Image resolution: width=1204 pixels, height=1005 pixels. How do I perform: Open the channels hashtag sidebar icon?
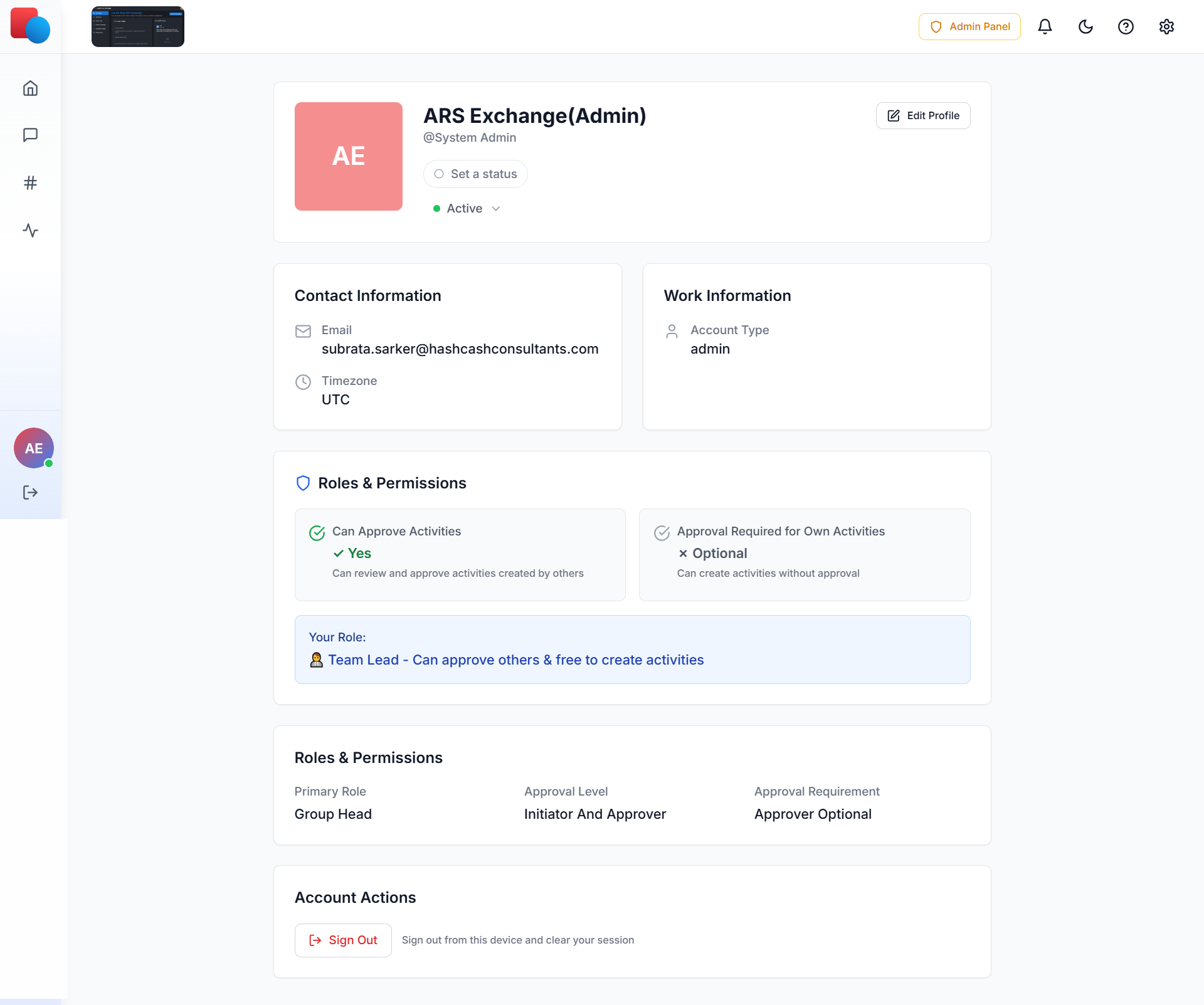click(x=30, y=183)
